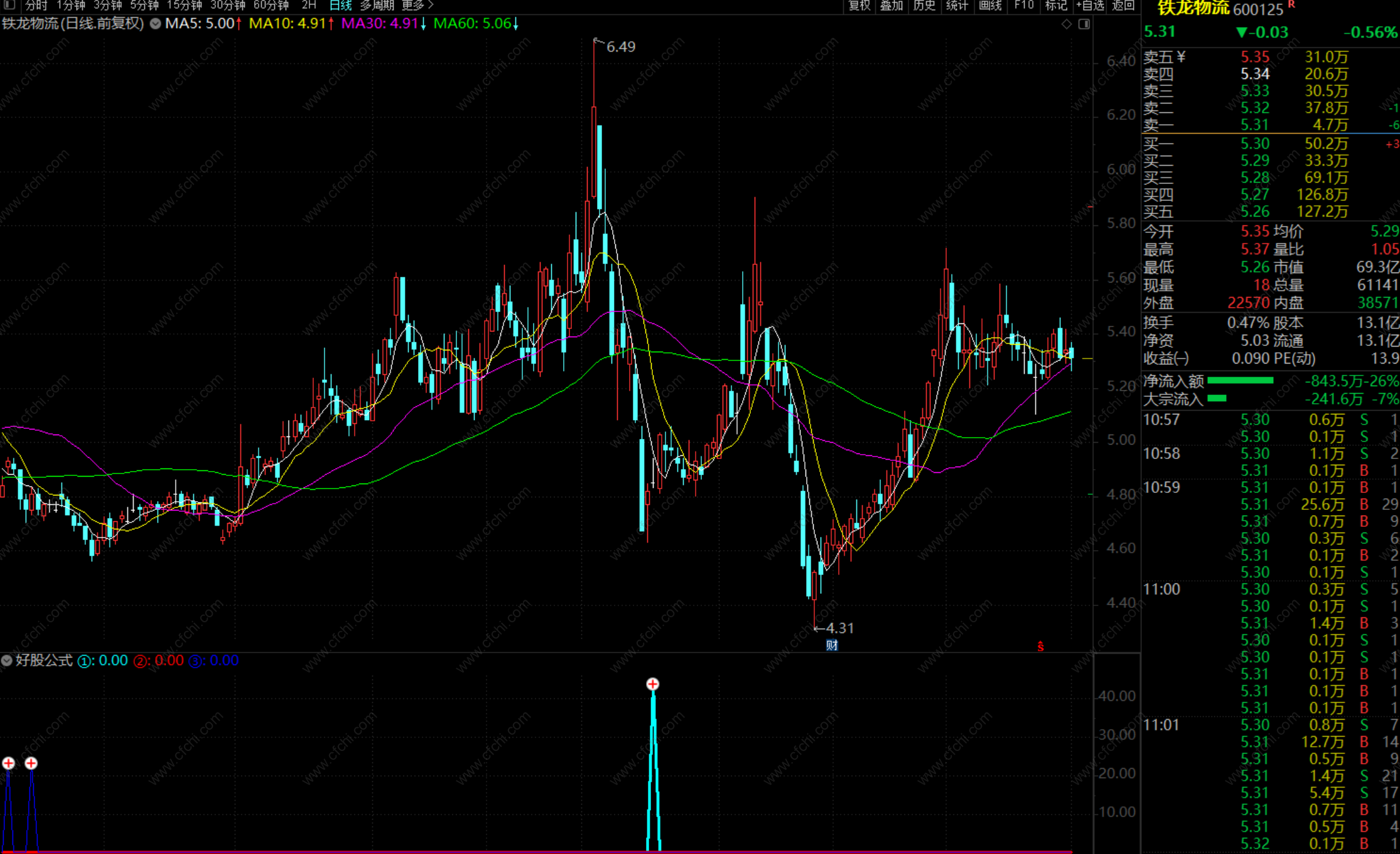Toggle 复权 price adjustment
The image size is (1400, 854).
[859, 5]
